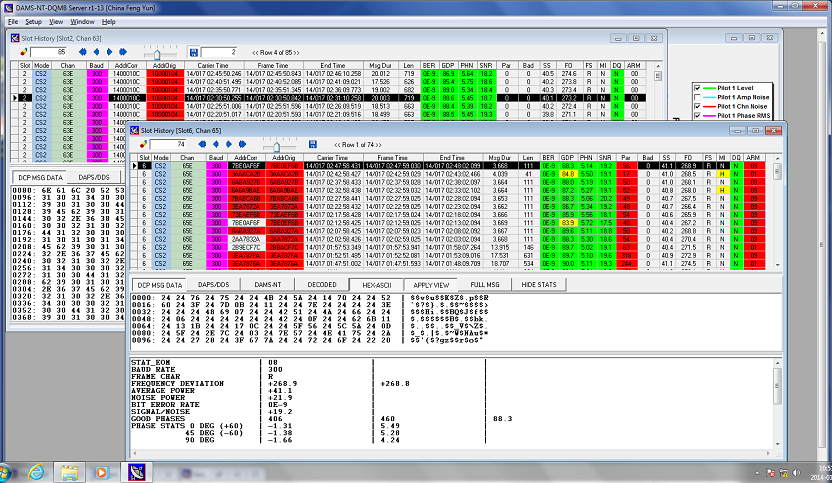
Task: Select row with AddrCorr 3AAACA28
Action: 449,174
